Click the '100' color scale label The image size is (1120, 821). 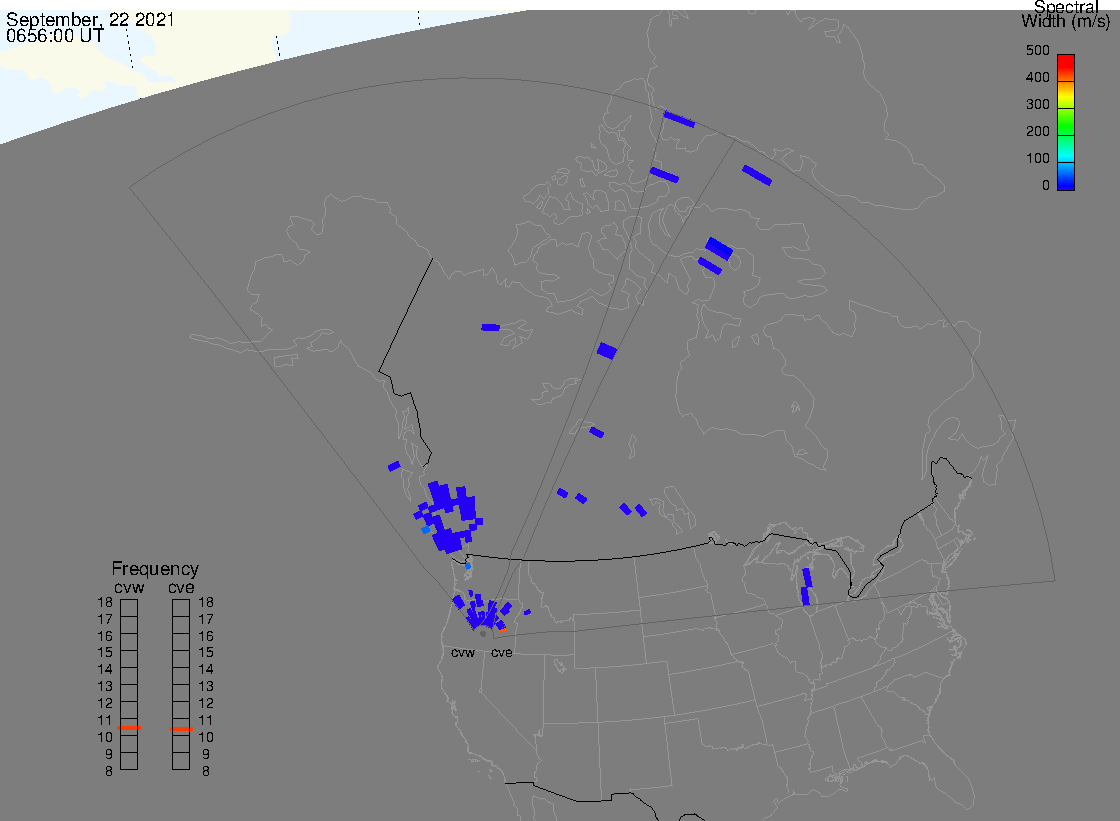(1037, 159)
